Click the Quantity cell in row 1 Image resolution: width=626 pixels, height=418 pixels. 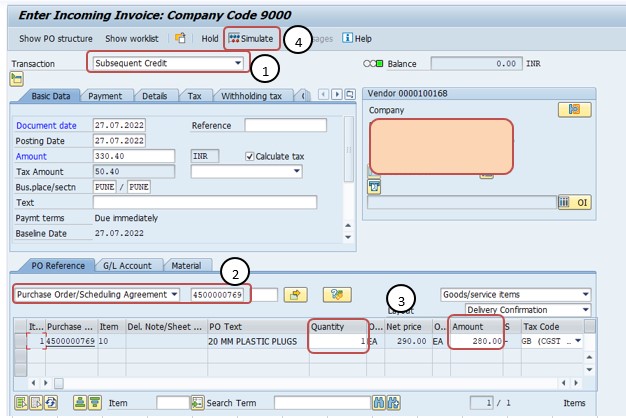(338, 341)
